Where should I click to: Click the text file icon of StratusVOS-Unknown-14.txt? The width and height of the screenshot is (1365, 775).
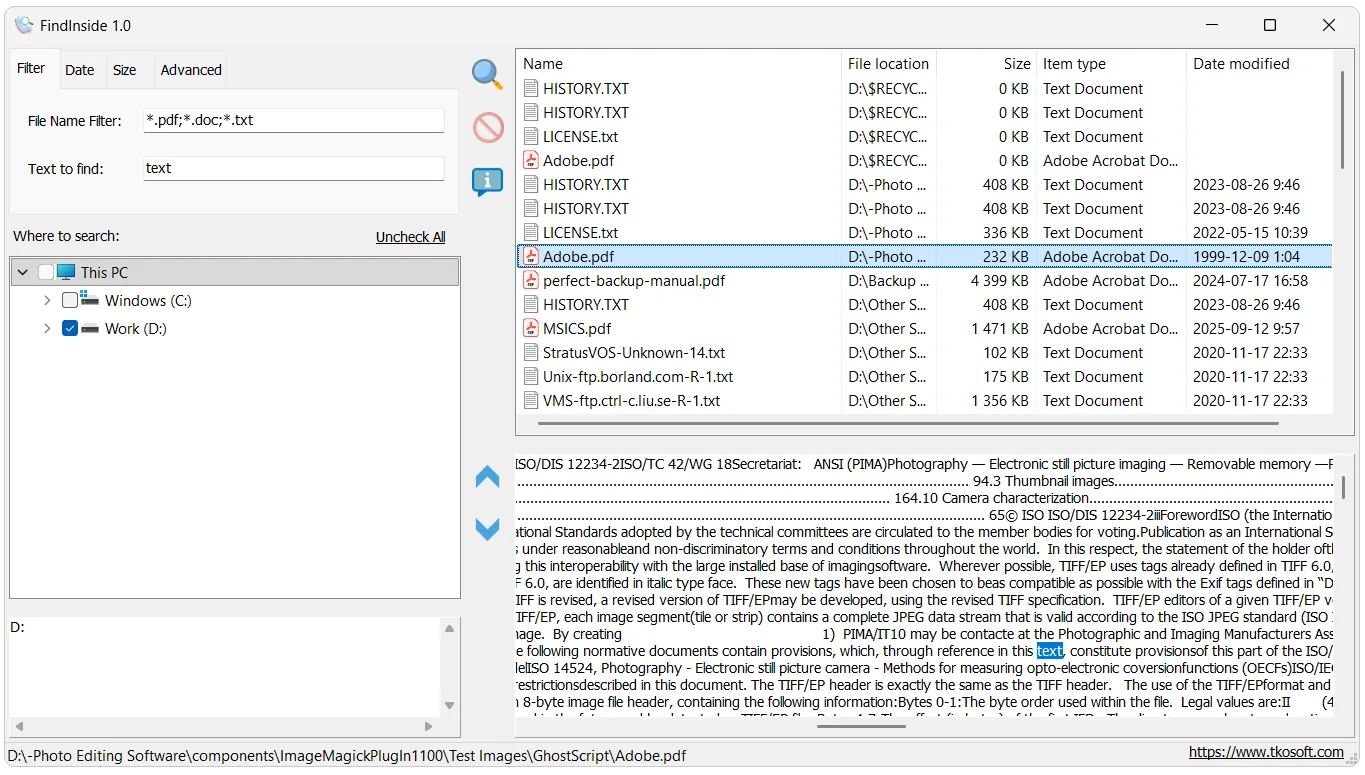[x=531, y=352]
